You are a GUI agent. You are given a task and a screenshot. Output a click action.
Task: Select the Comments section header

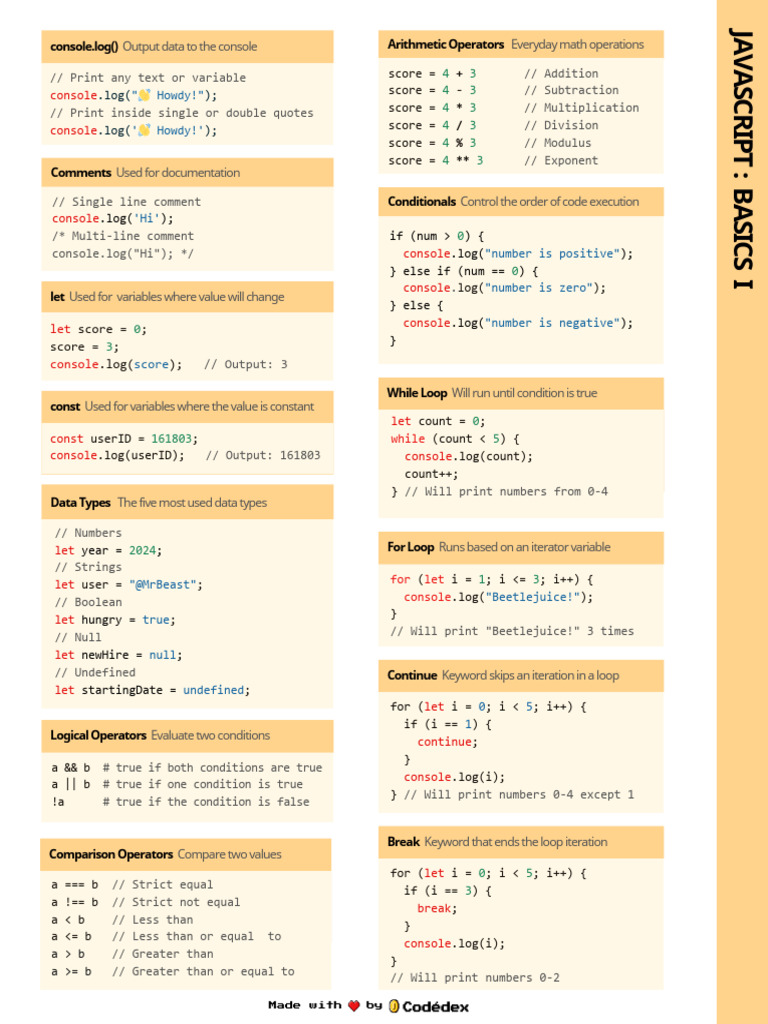[82, 172]
